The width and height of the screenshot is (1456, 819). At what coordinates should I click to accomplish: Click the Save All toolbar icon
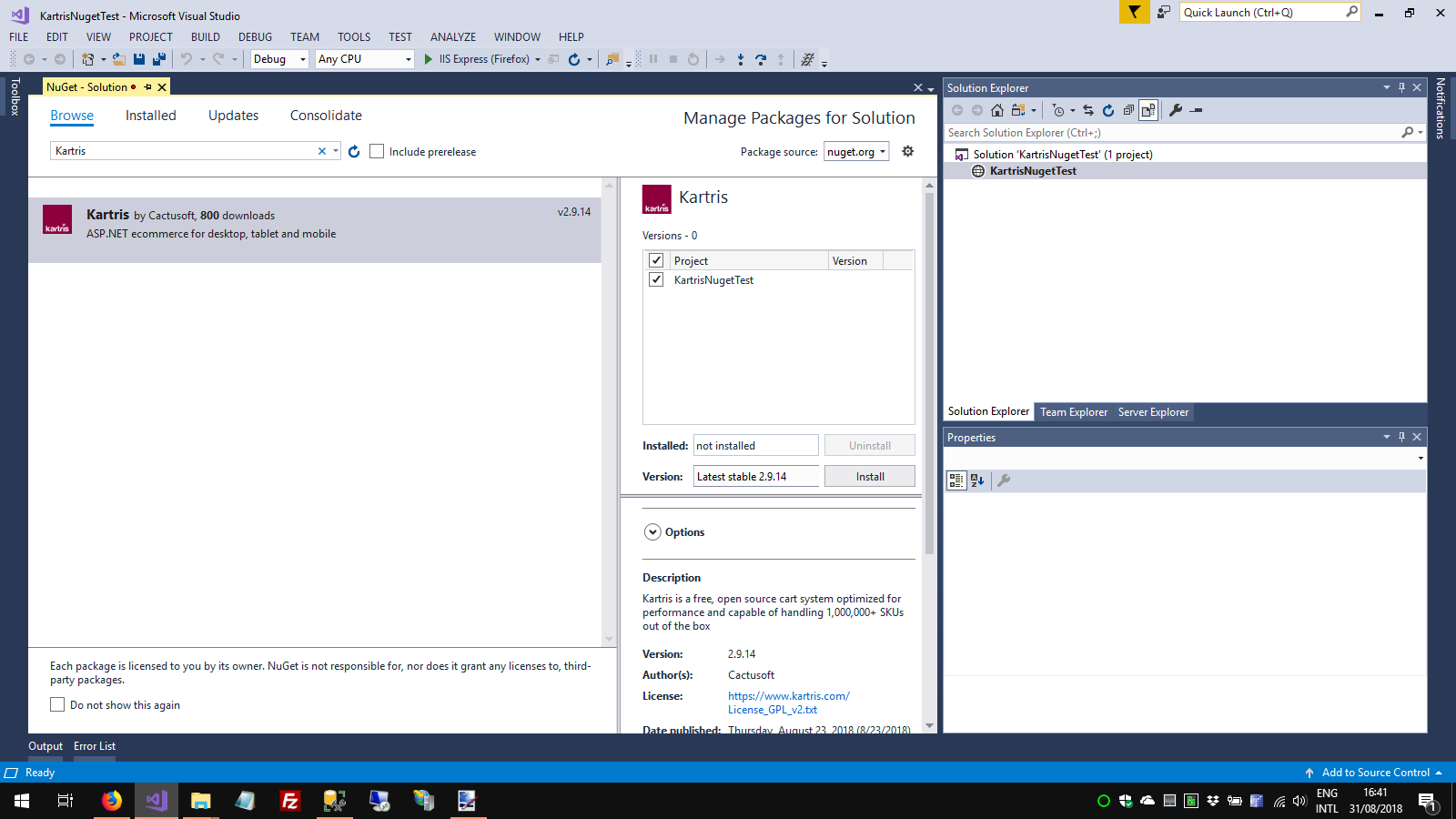click(159, 59)
